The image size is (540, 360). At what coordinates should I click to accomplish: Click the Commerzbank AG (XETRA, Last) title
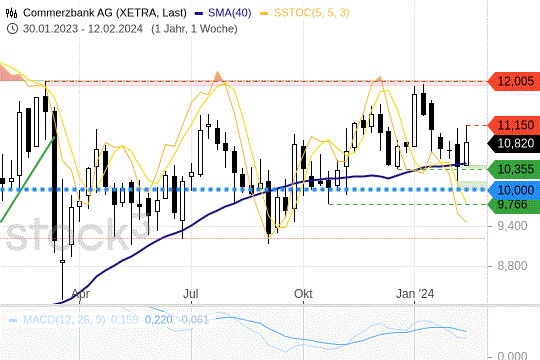click(x=105, y=13)
